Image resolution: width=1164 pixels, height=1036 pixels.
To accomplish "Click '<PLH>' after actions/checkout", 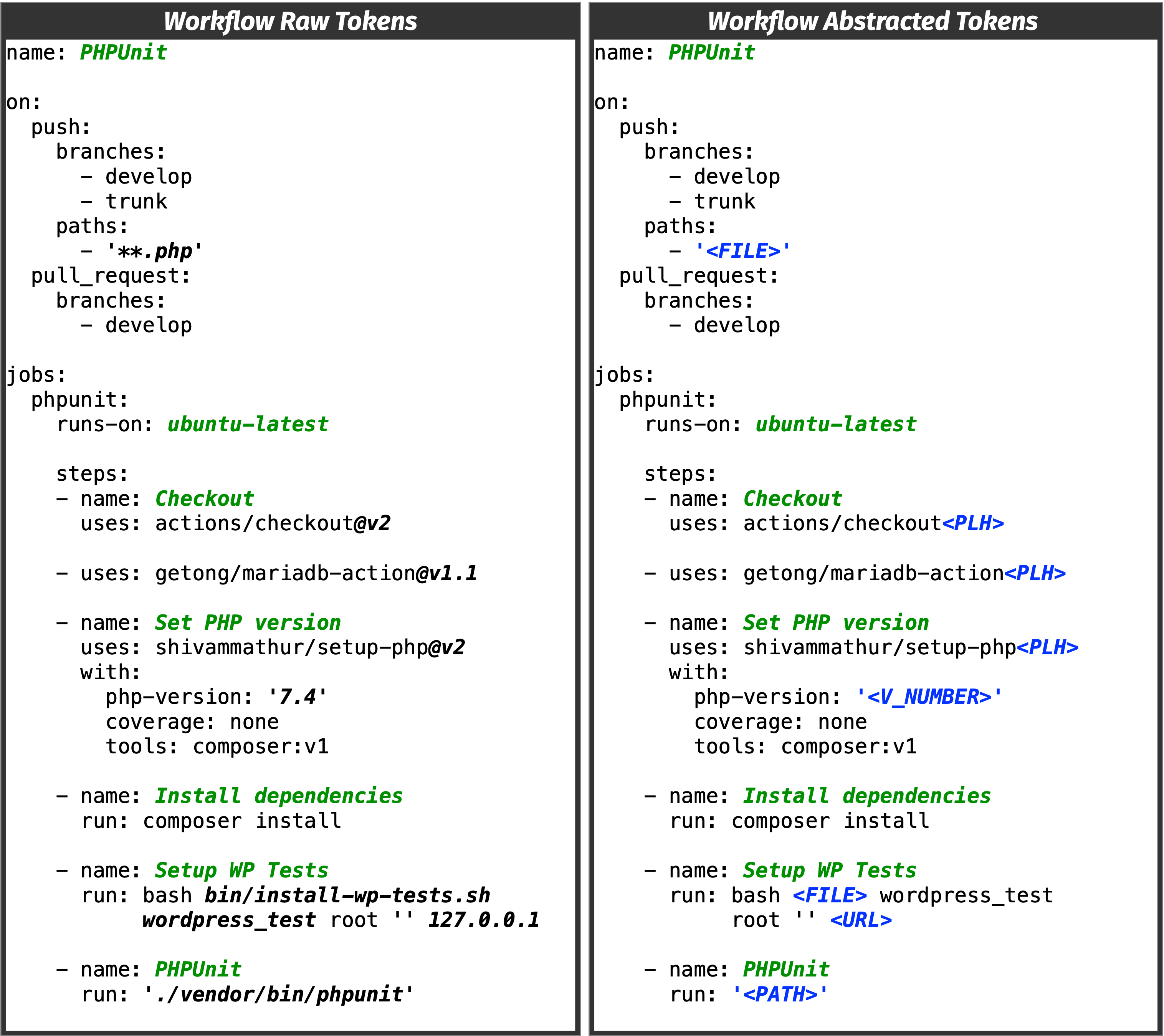I will [x=973, y=523].
